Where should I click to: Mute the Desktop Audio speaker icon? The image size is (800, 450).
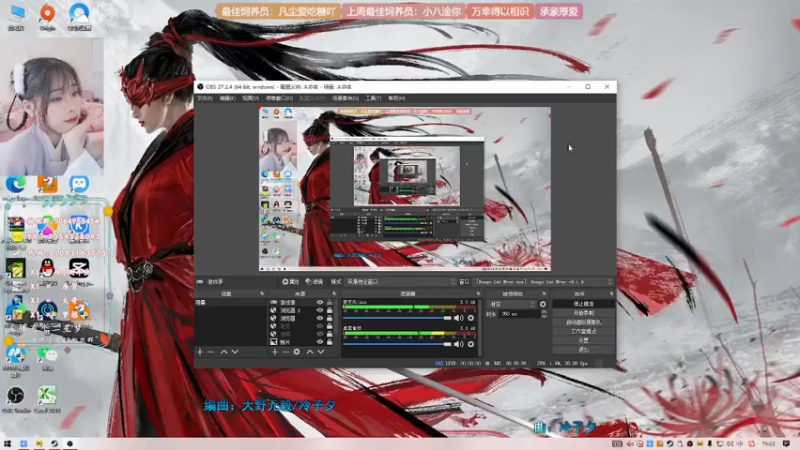pos(459,344)
